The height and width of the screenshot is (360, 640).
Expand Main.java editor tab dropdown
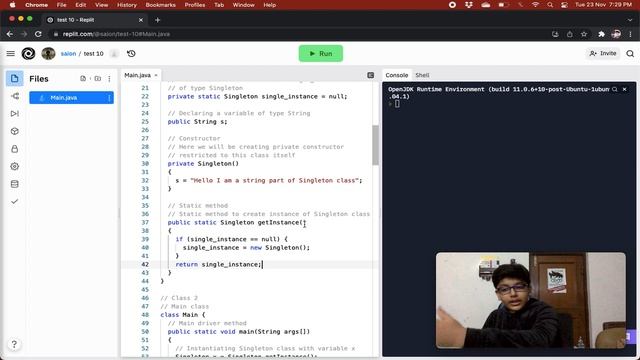pos(156,75)
